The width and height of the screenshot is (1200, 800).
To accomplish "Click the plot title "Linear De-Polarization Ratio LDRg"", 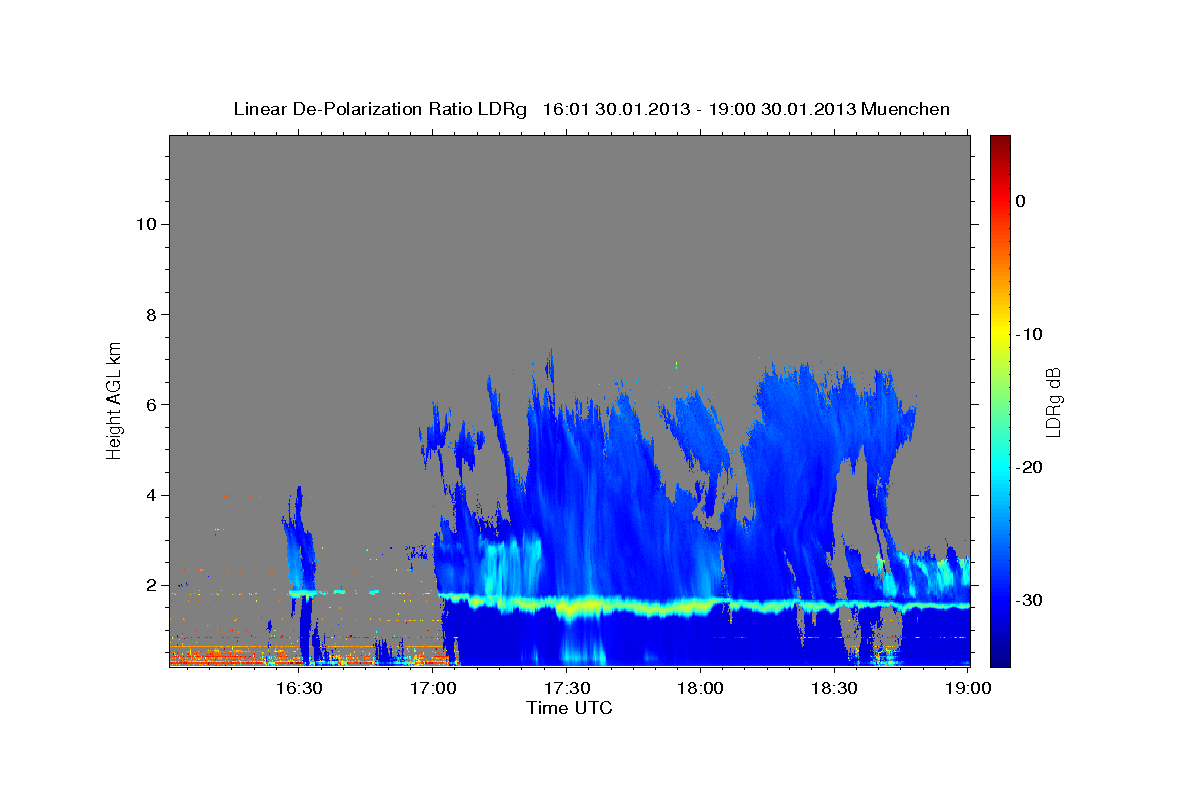I will click(x=380, y=109).
